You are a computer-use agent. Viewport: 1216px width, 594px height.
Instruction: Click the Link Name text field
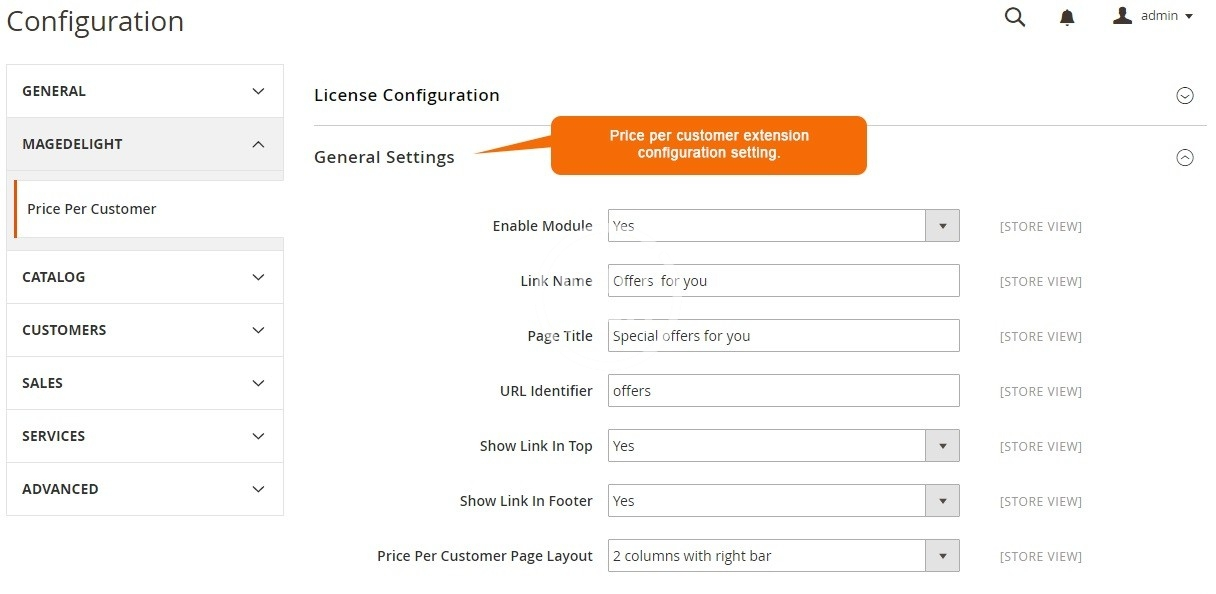[x=783, y=281]
